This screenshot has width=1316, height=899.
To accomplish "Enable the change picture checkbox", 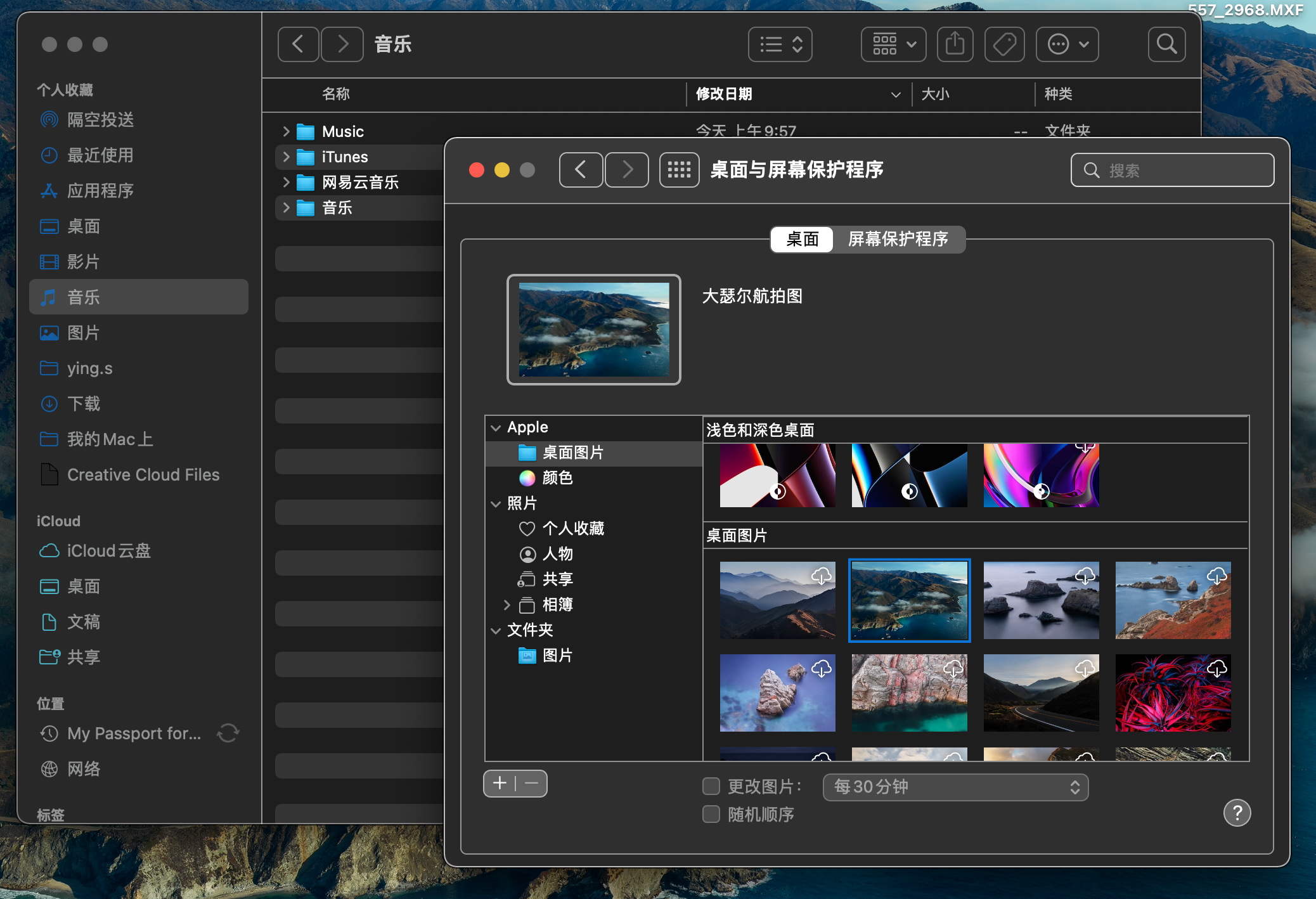I will coord(711,787).
